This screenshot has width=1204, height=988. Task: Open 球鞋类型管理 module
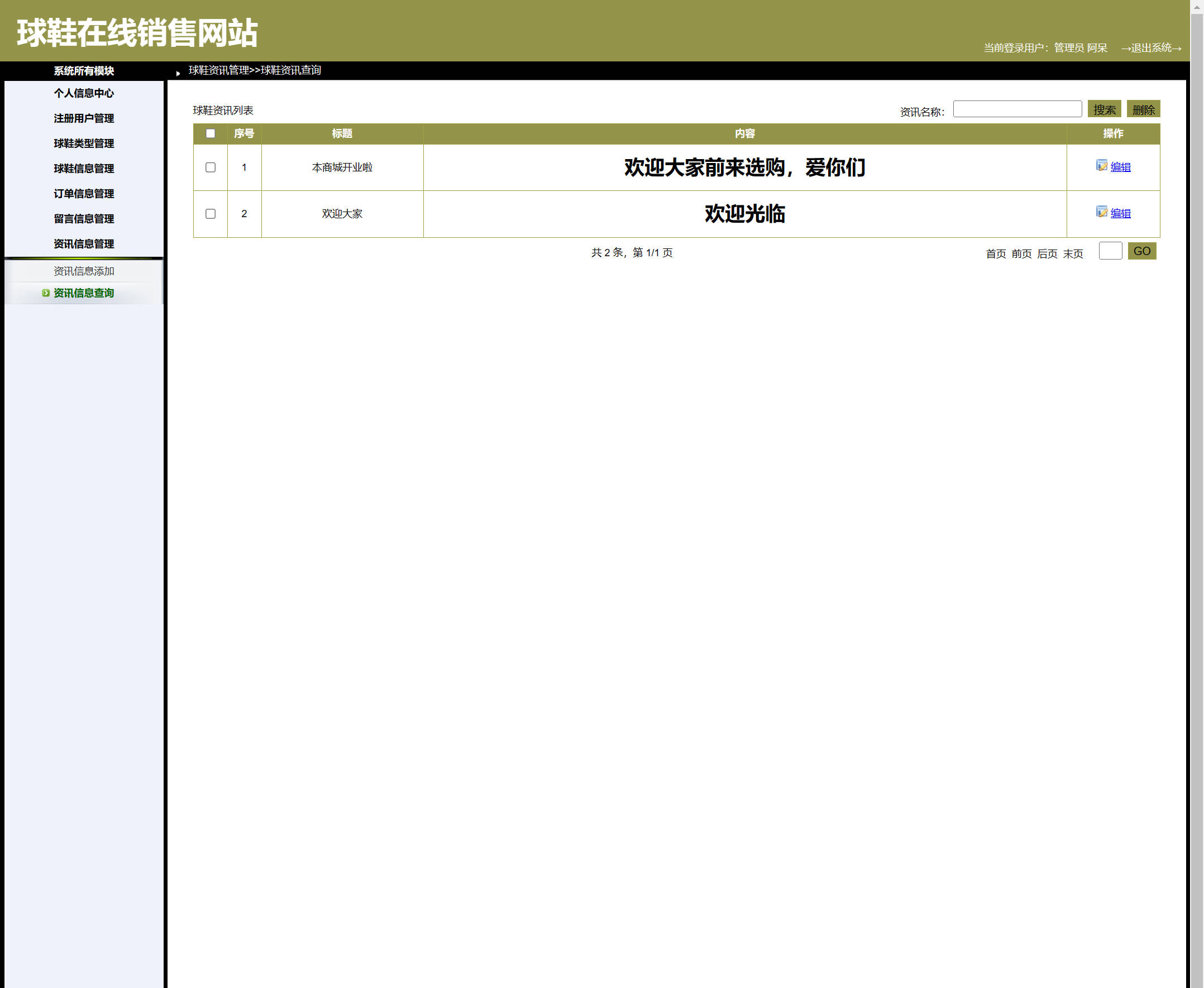(83, 143)
